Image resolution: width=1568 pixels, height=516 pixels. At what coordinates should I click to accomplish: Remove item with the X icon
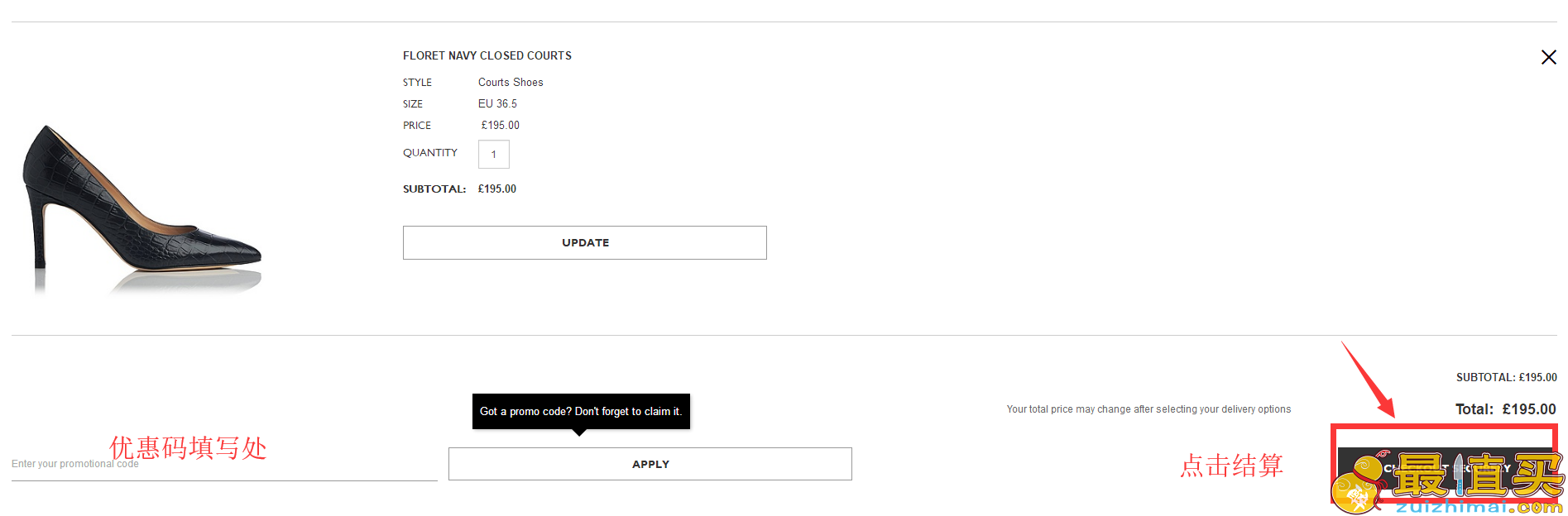(x=1548, y=57)
